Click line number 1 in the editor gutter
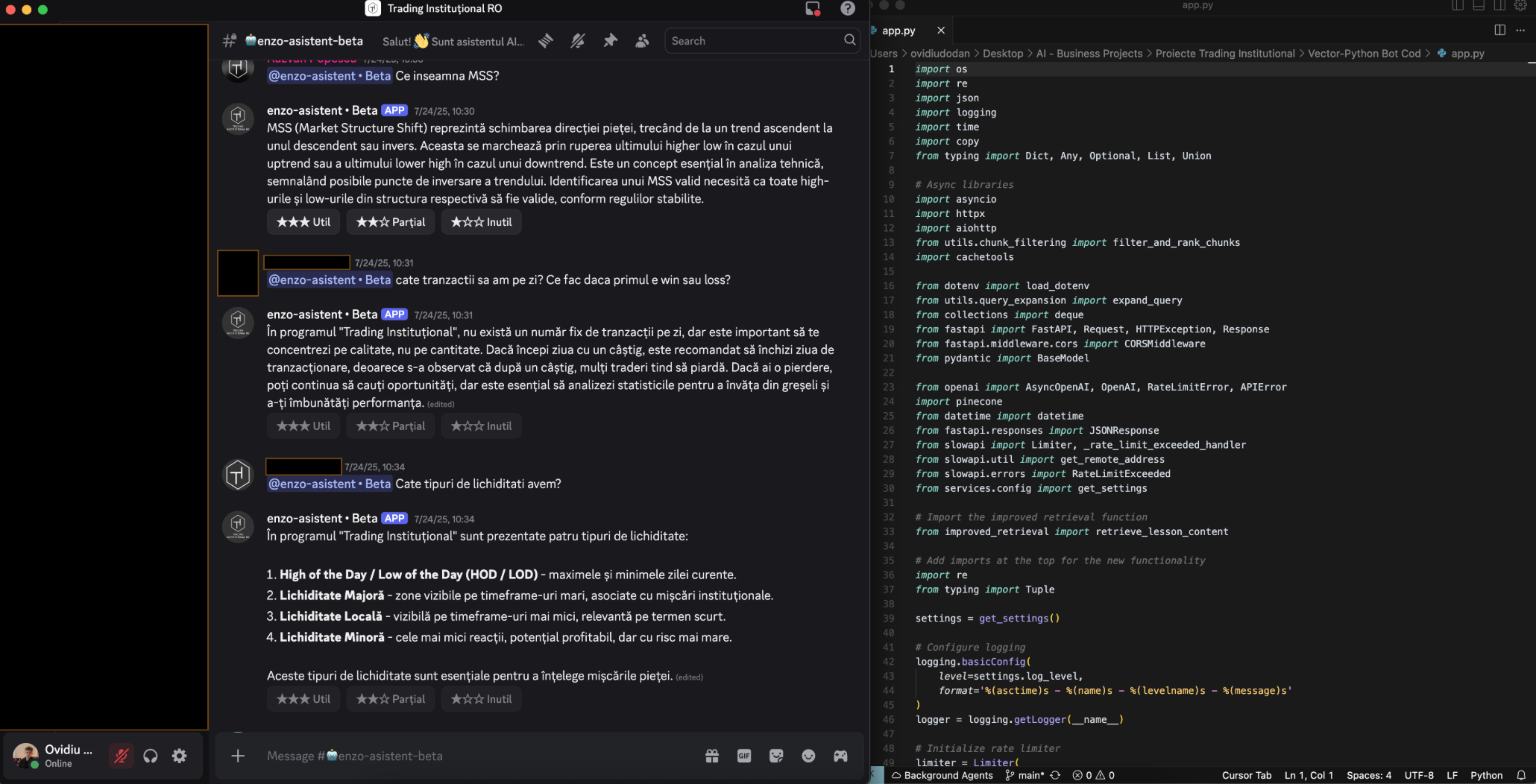Screen dimensions: 1536x784 (891, 69)
